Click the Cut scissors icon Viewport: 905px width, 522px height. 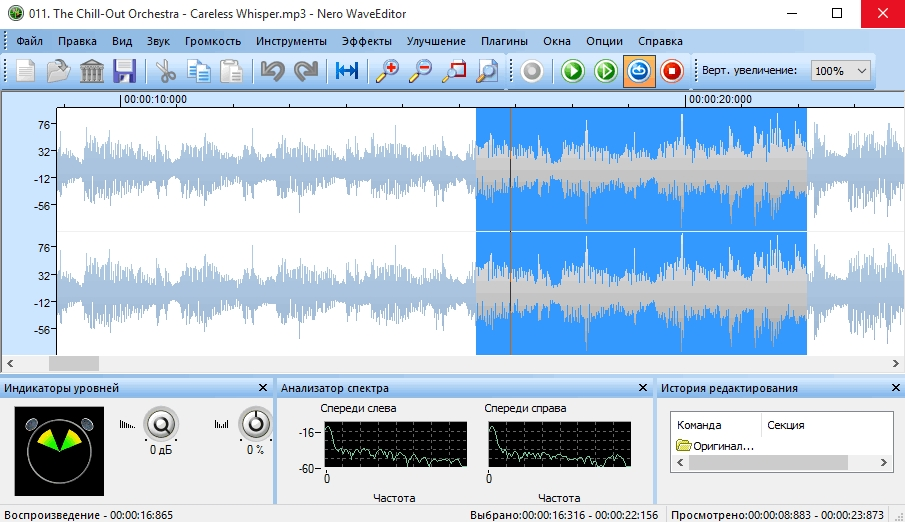(166, 71)
